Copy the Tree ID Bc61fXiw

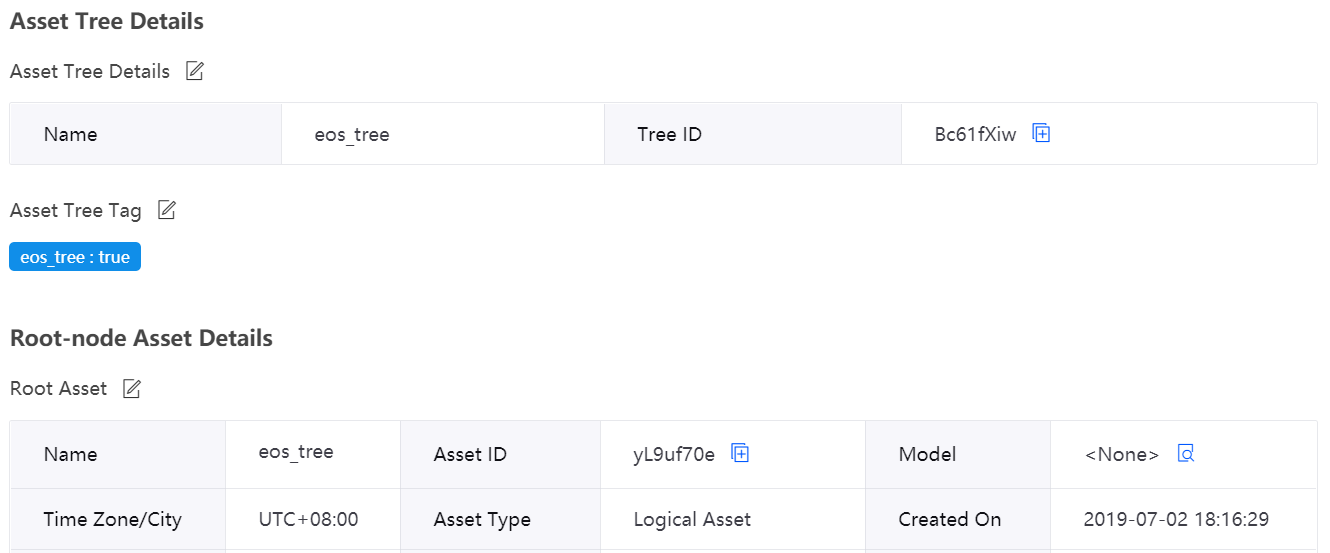click(x=1041, y=133)
